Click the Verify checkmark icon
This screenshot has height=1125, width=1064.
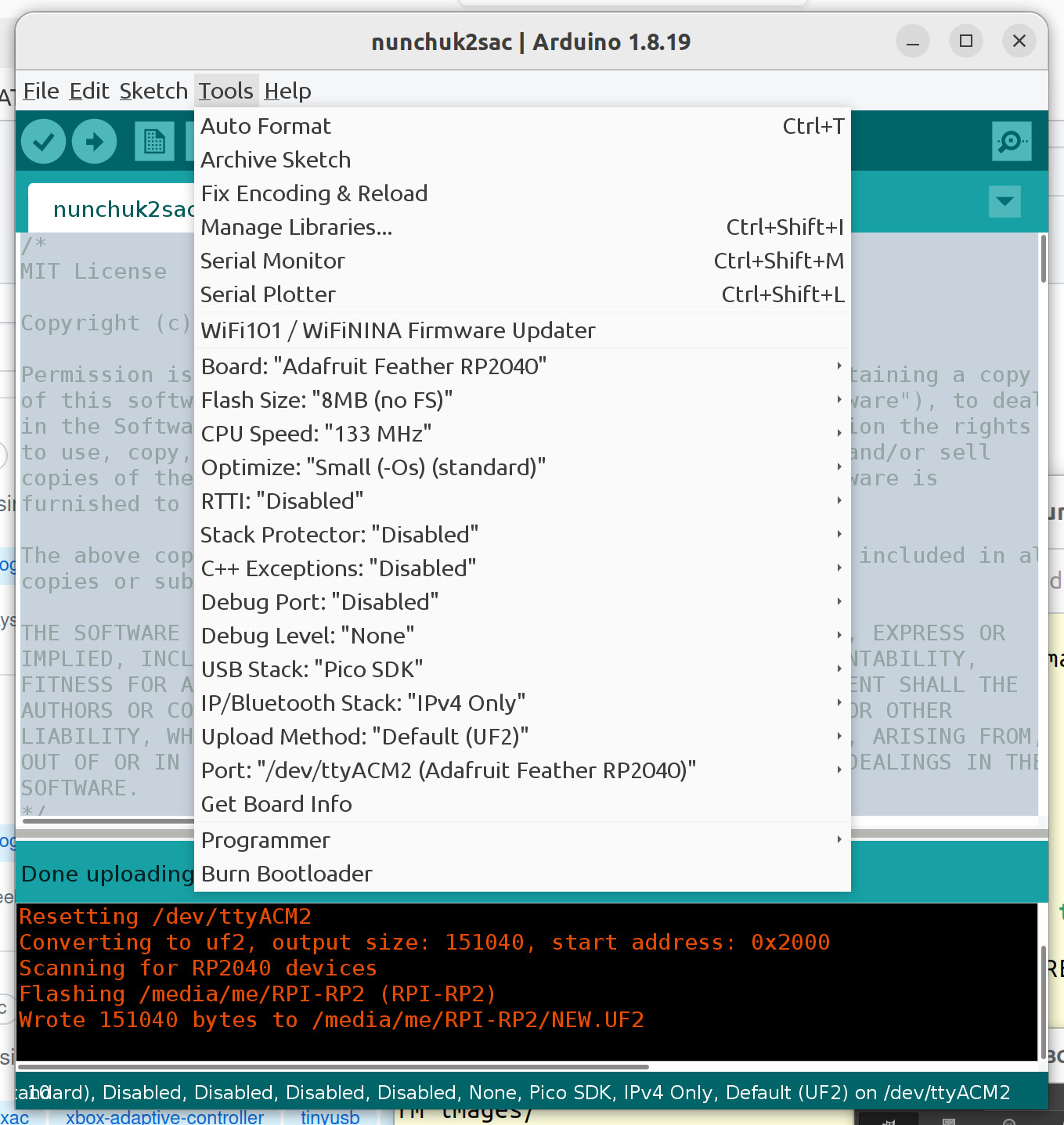coord(43,142)
